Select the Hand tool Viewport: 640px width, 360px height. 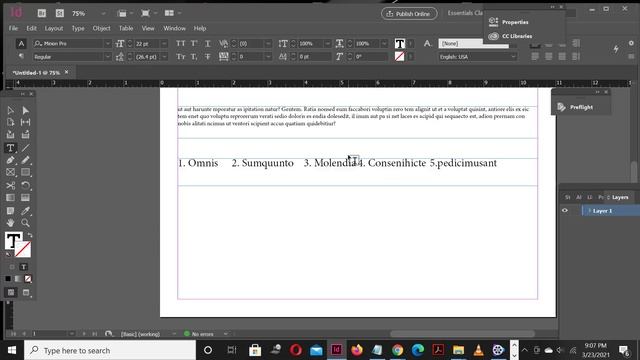click(x=10, y=223)
